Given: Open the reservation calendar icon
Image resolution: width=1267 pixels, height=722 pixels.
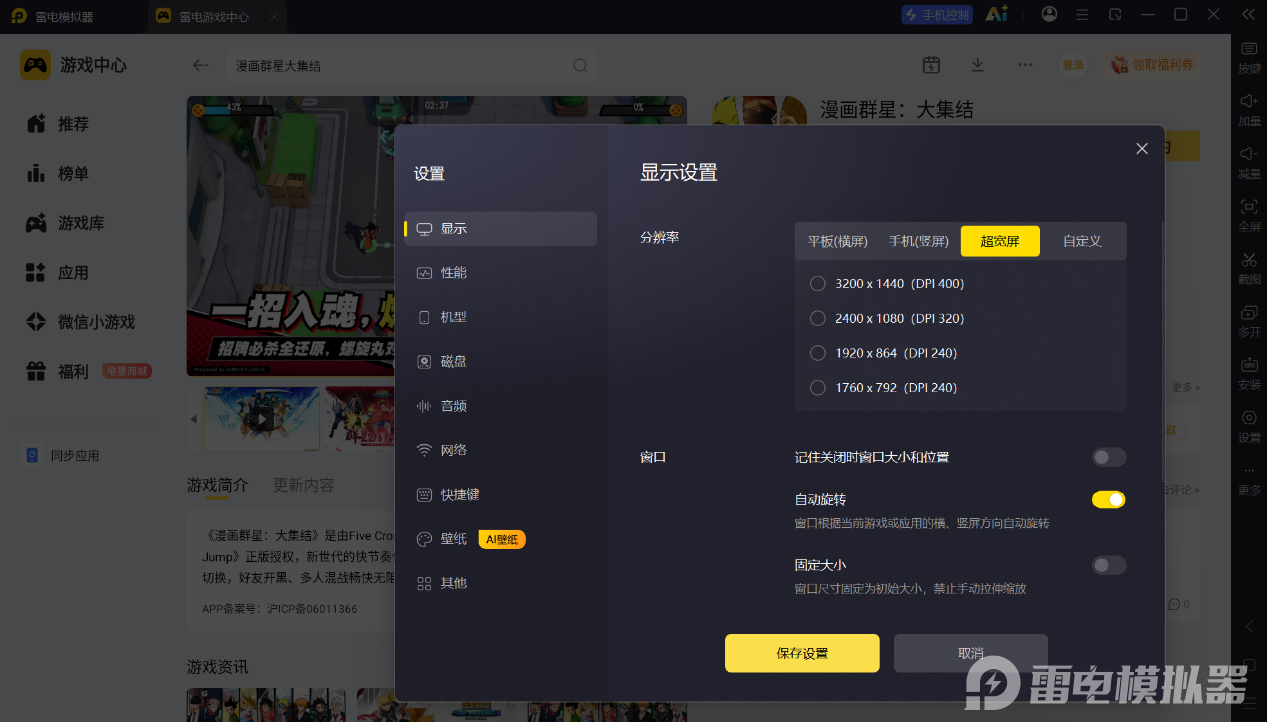Looking at the screenshot, I should click(931, 65).
